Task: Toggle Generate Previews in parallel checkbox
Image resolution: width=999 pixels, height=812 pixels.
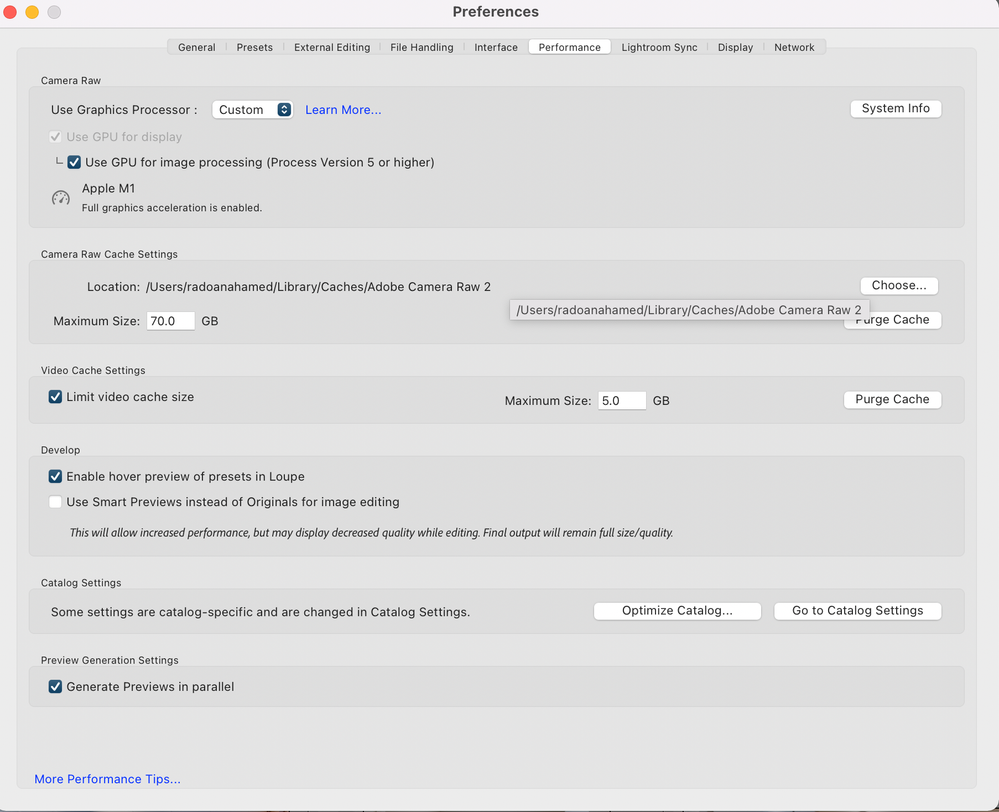Action: tap(56, 687)
